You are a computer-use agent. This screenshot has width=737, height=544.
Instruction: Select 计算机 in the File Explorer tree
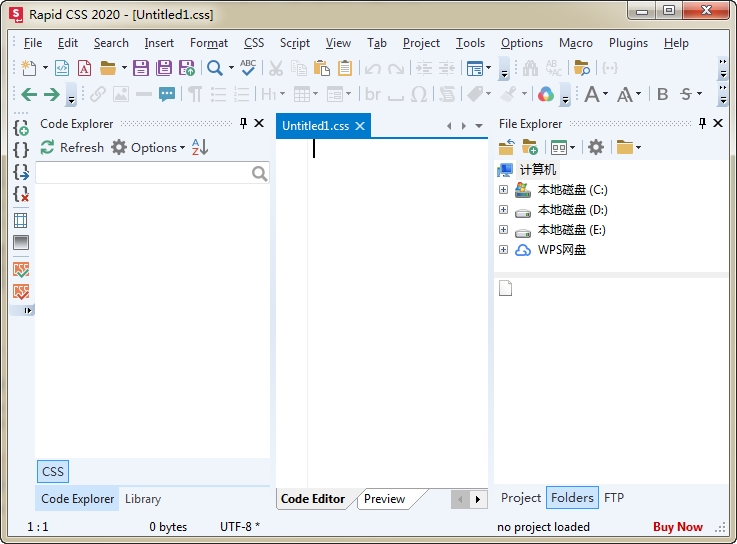tap(538, 170)
